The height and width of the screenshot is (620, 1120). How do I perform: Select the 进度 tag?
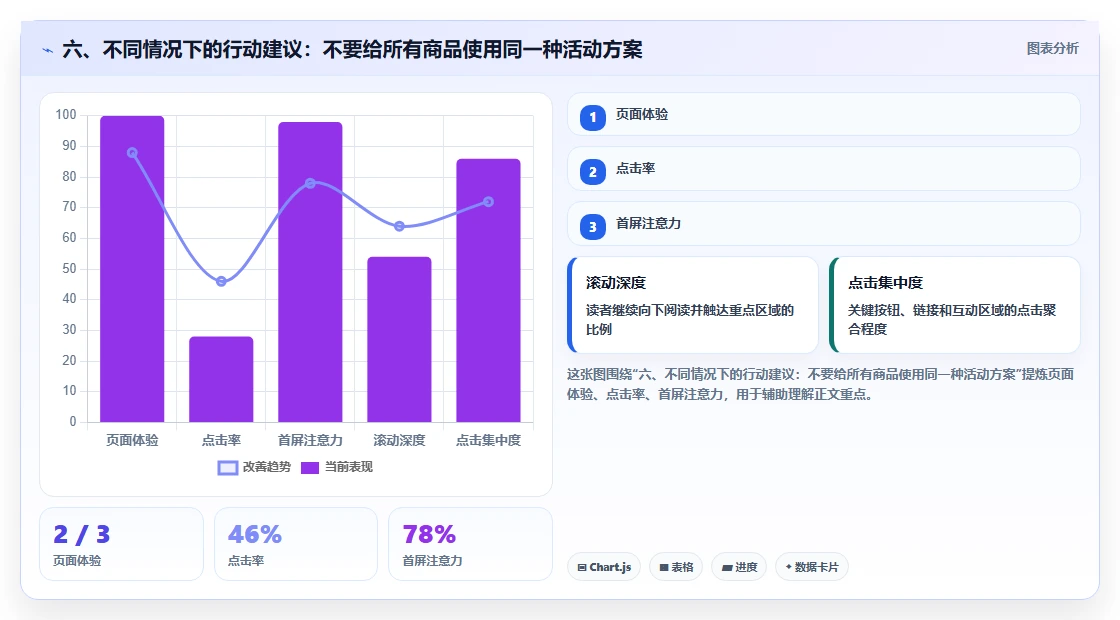coord(739,567)
